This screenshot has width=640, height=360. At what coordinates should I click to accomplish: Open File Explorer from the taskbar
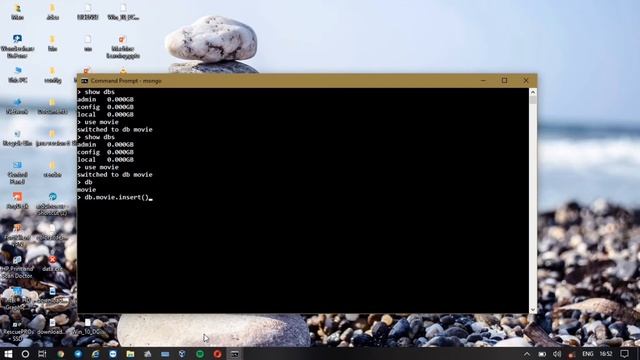[x=130, y=354]
